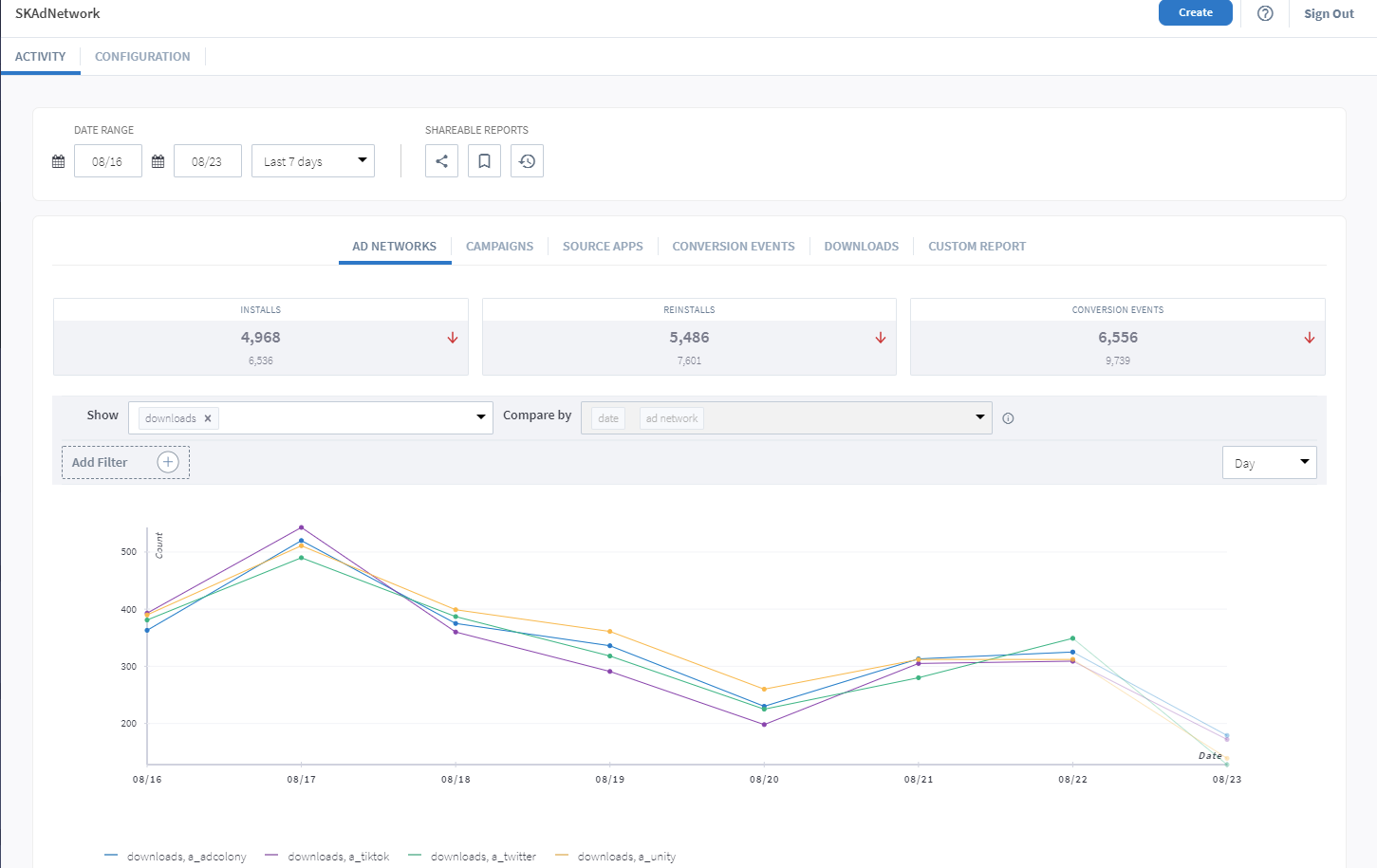Open the report history clock icon
The height and width of the screenshot is (868, 1377).
pos(527,161)
